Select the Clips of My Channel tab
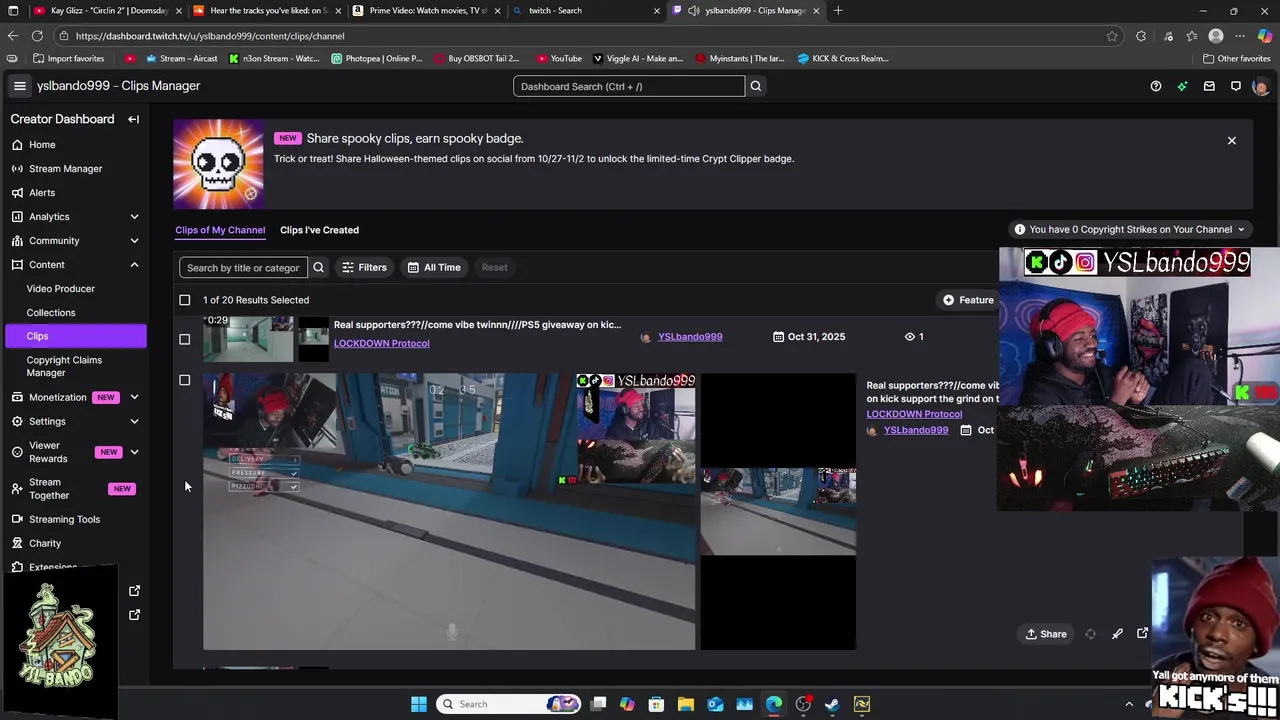This screenshot has height=720, width=1280. pyautogui.click(x=220, y=230)
